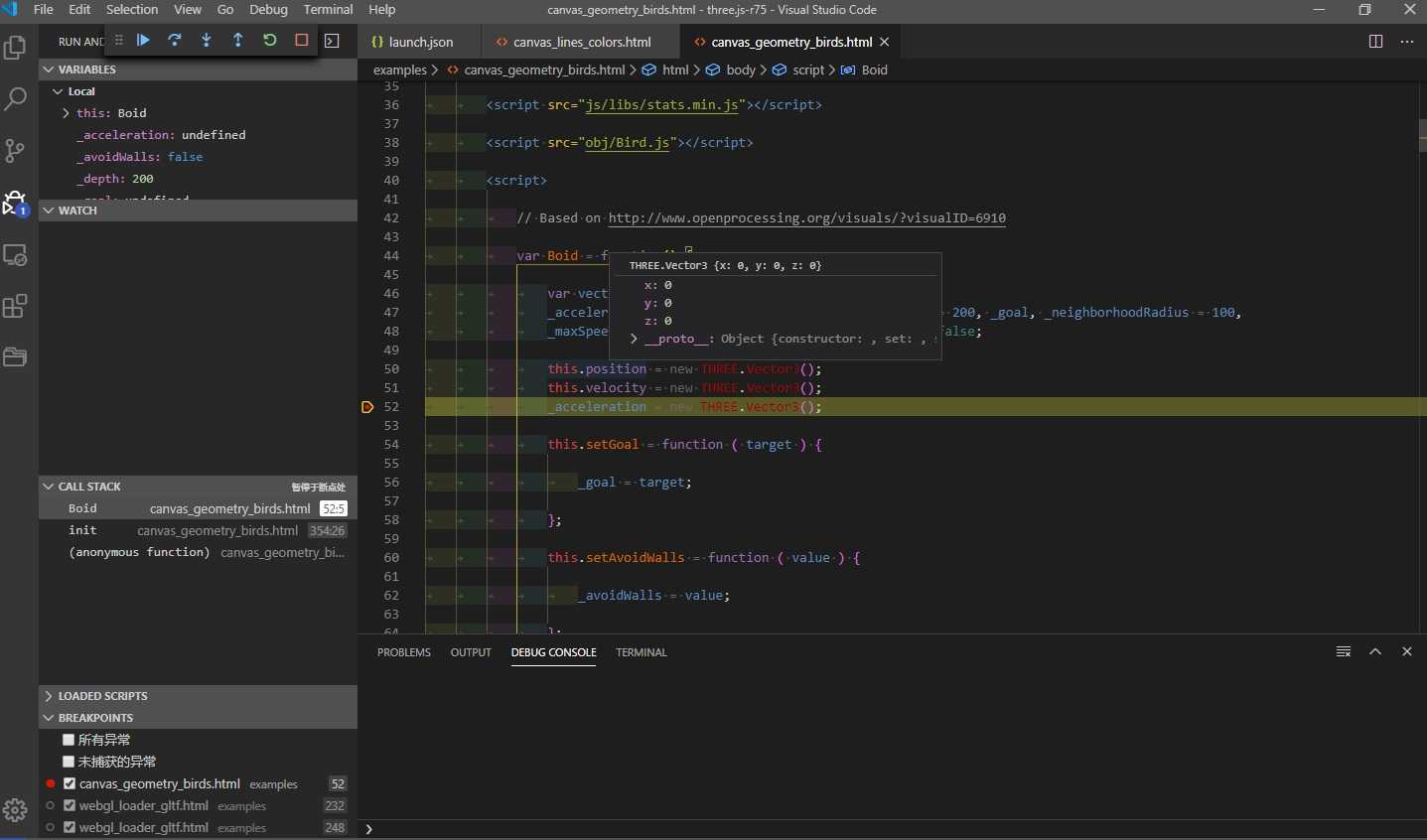Collapse the BREAKPOINTS section

coord(198,718)
